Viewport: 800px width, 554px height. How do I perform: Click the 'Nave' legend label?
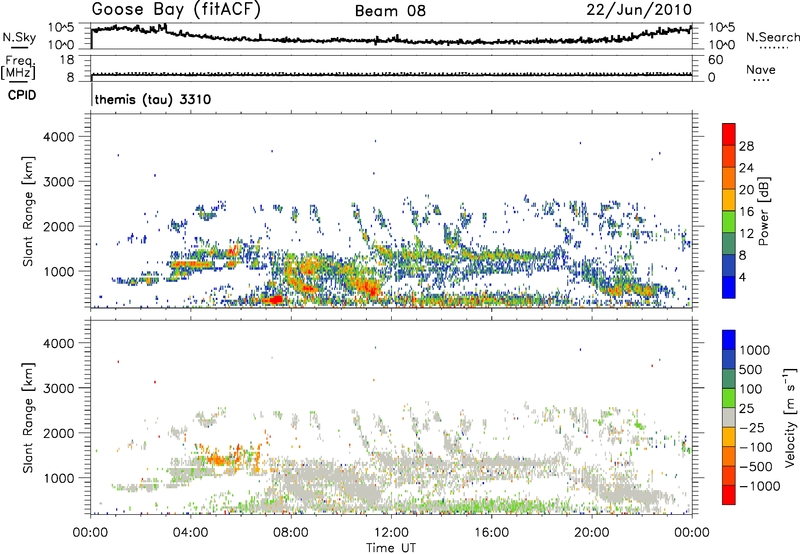761,69
